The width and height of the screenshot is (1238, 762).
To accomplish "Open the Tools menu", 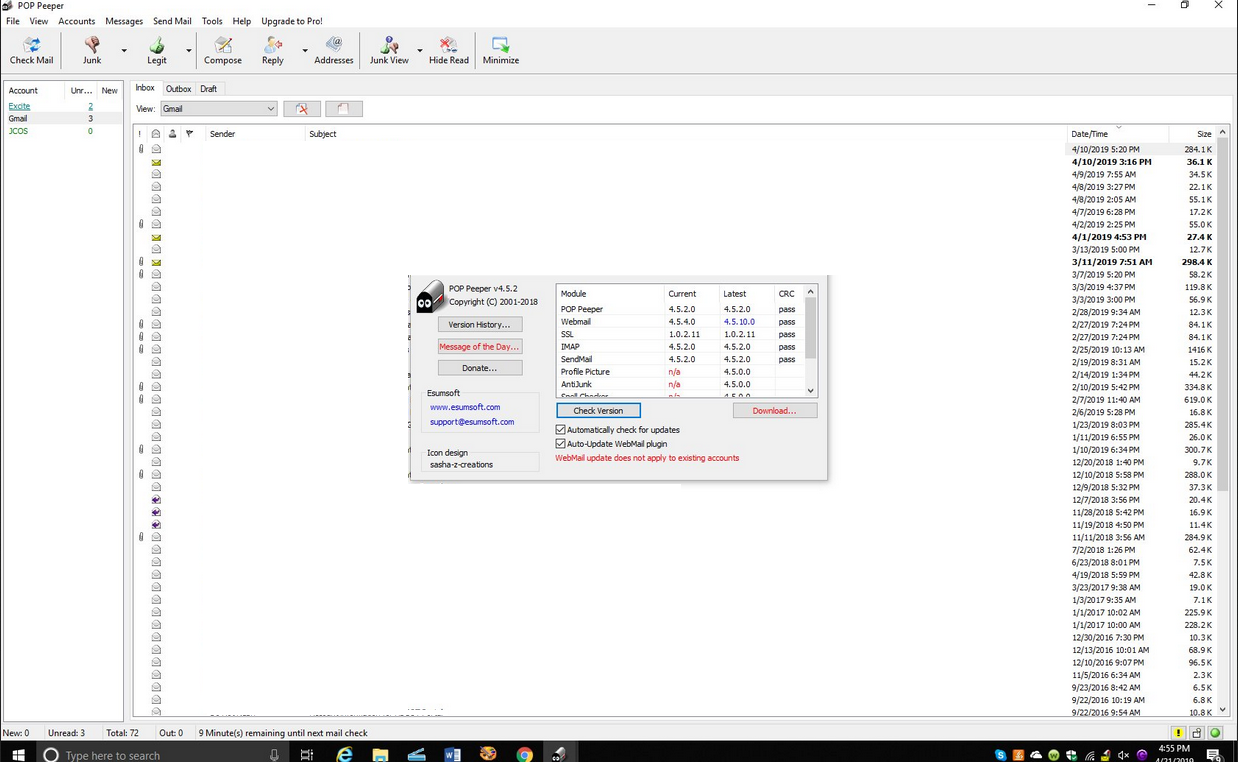I will (212, 21).
